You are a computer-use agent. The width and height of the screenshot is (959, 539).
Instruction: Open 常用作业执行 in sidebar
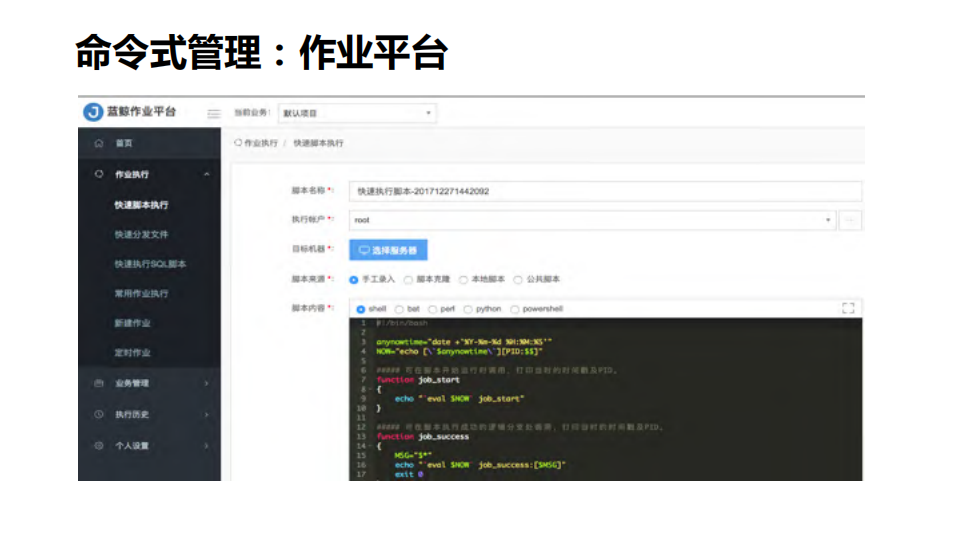141,294
